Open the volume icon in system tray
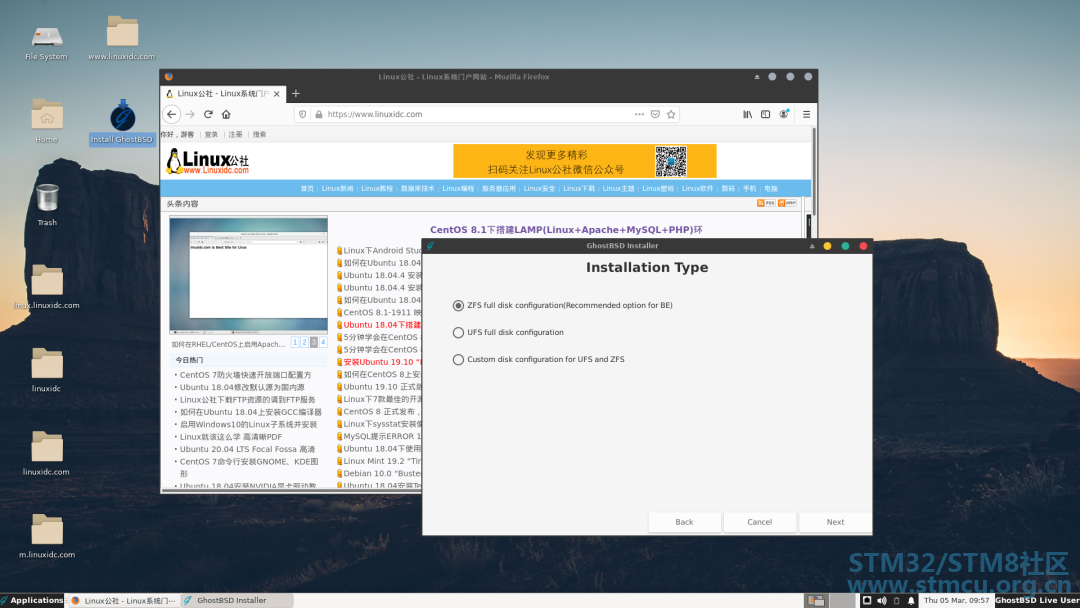The width and height of the screenshot is (1080, 608). click(882, 600)
